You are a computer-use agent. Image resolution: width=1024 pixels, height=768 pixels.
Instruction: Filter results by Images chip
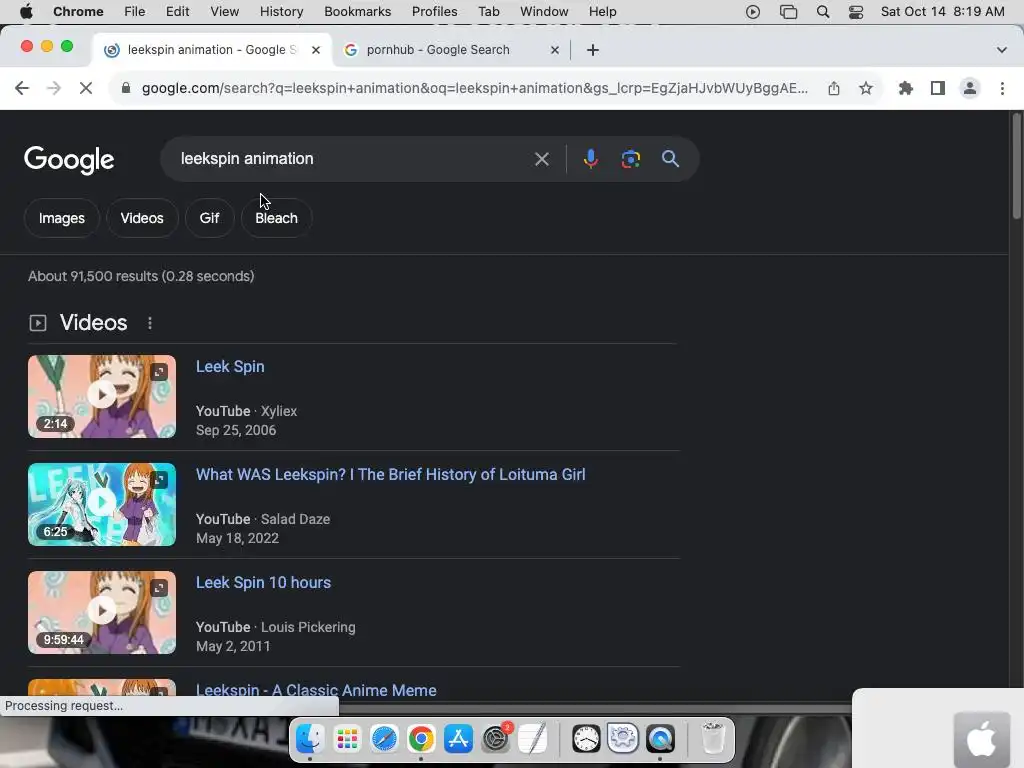[61, 218]
